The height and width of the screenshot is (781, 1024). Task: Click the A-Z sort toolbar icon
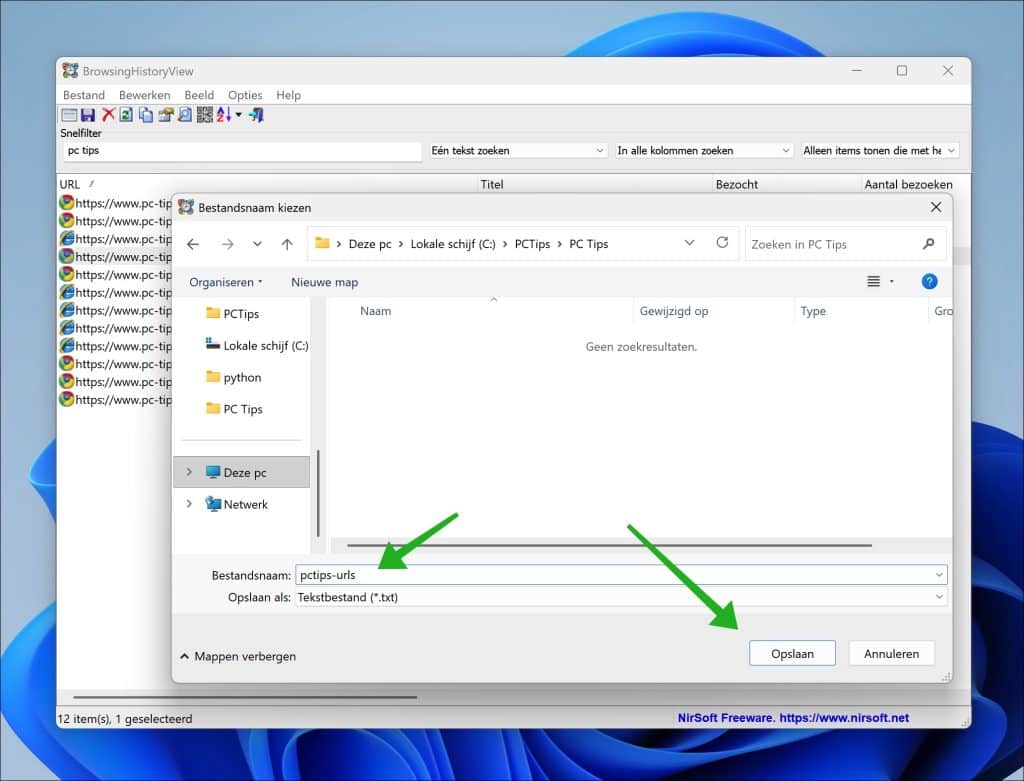pyautogui.click(x=223, y=116)
